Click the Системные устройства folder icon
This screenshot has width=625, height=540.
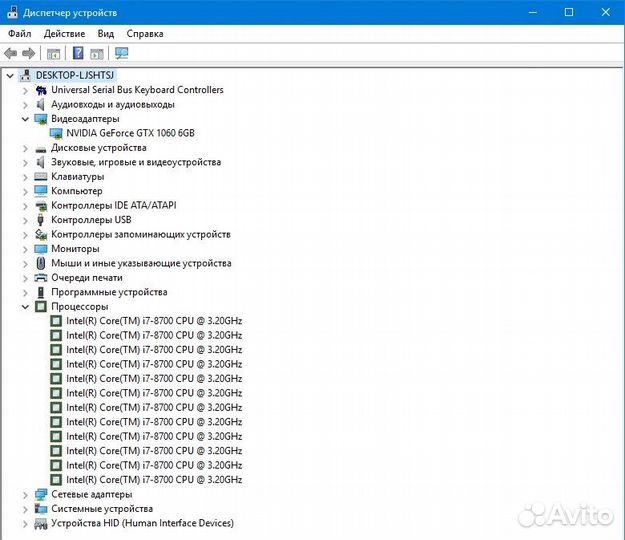[x=41, y=509]
